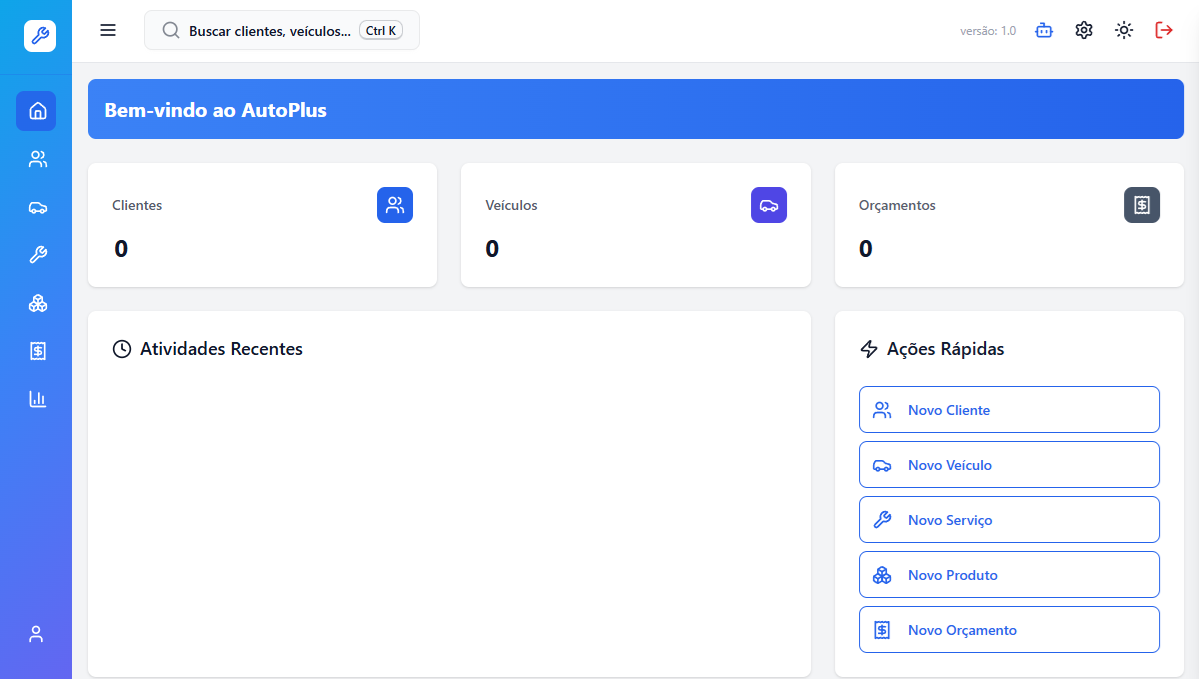Image resolution: width=1199 pixels, height=679 pixels.
Task: Select the Home dashboard sidebar item
Action: (38, 111)
